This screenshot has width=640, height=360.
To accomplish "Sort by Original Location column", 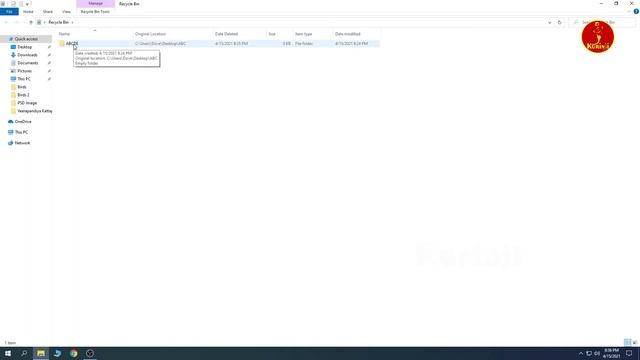I will pos(151,34).
